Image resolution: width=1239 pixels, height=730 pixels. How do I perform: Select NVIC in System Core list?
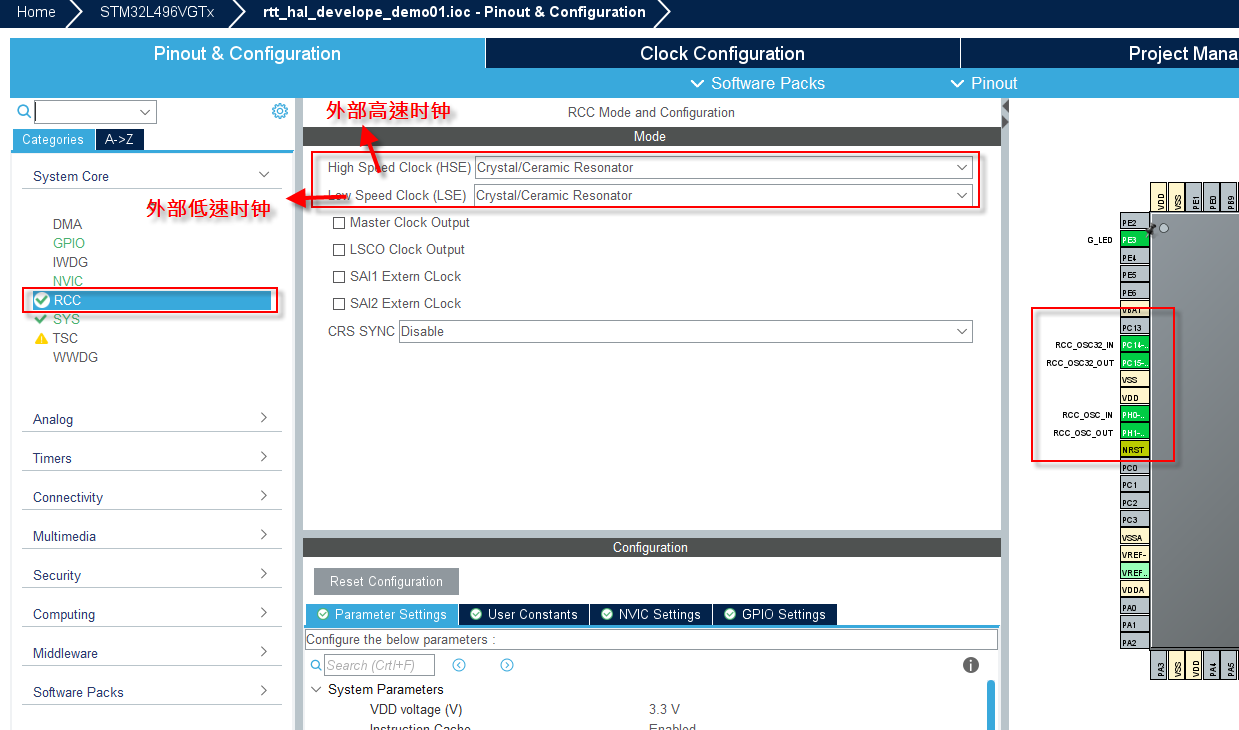pyautogui.click(x=68, y=281)
